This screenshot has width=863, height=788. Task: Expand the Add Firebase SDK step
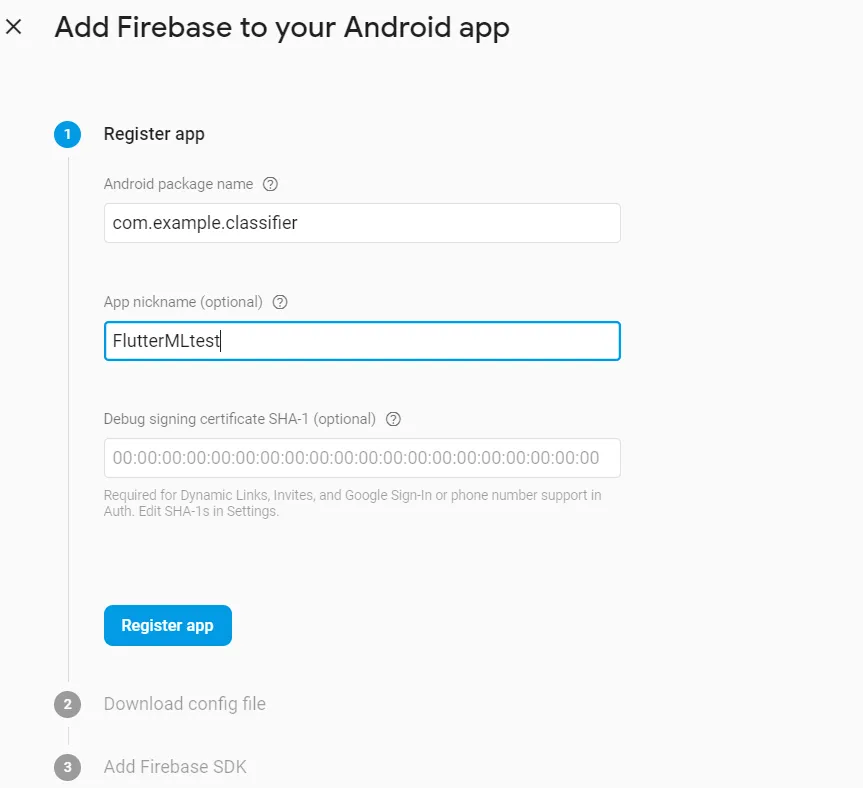pos(175,767)
